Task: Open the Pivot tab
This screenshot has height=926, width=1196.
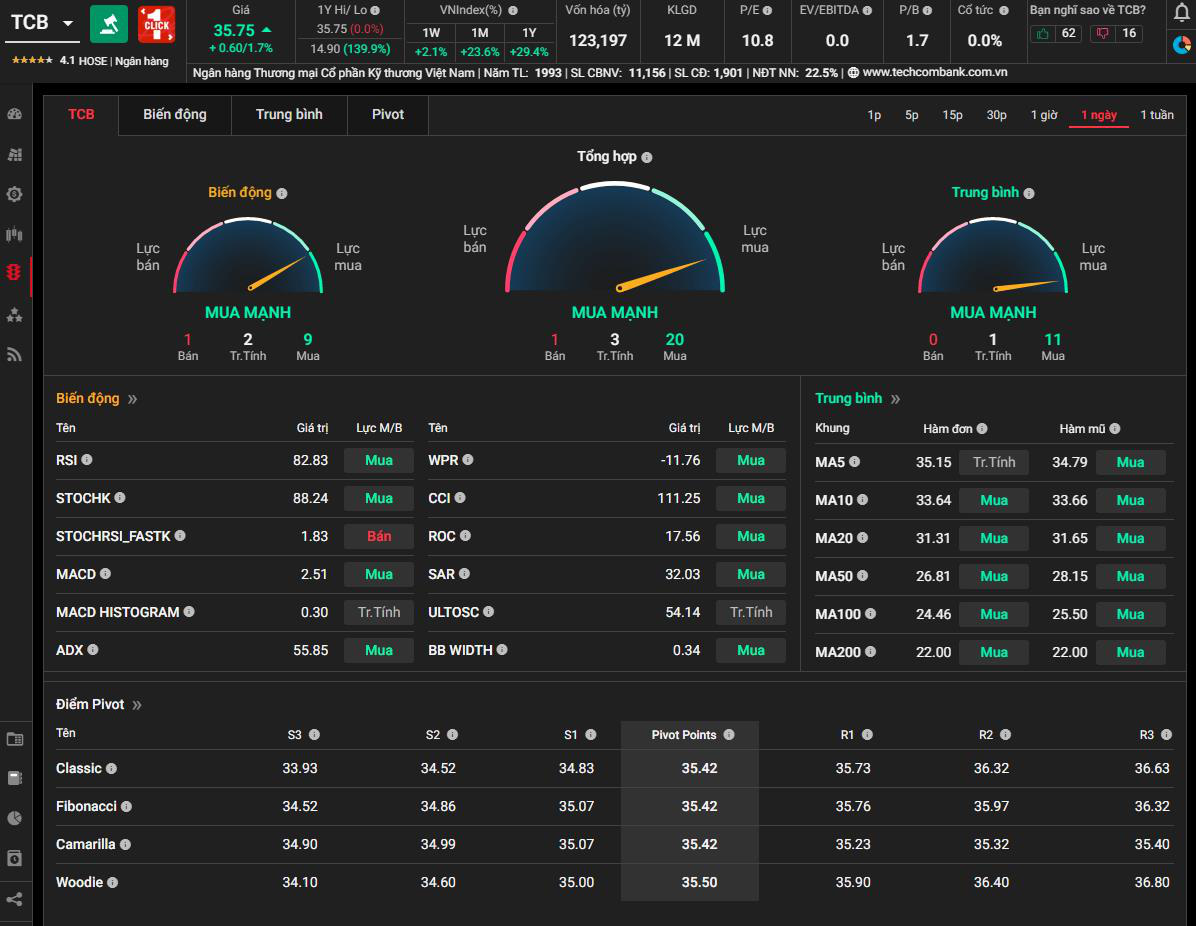Action: 388,115
